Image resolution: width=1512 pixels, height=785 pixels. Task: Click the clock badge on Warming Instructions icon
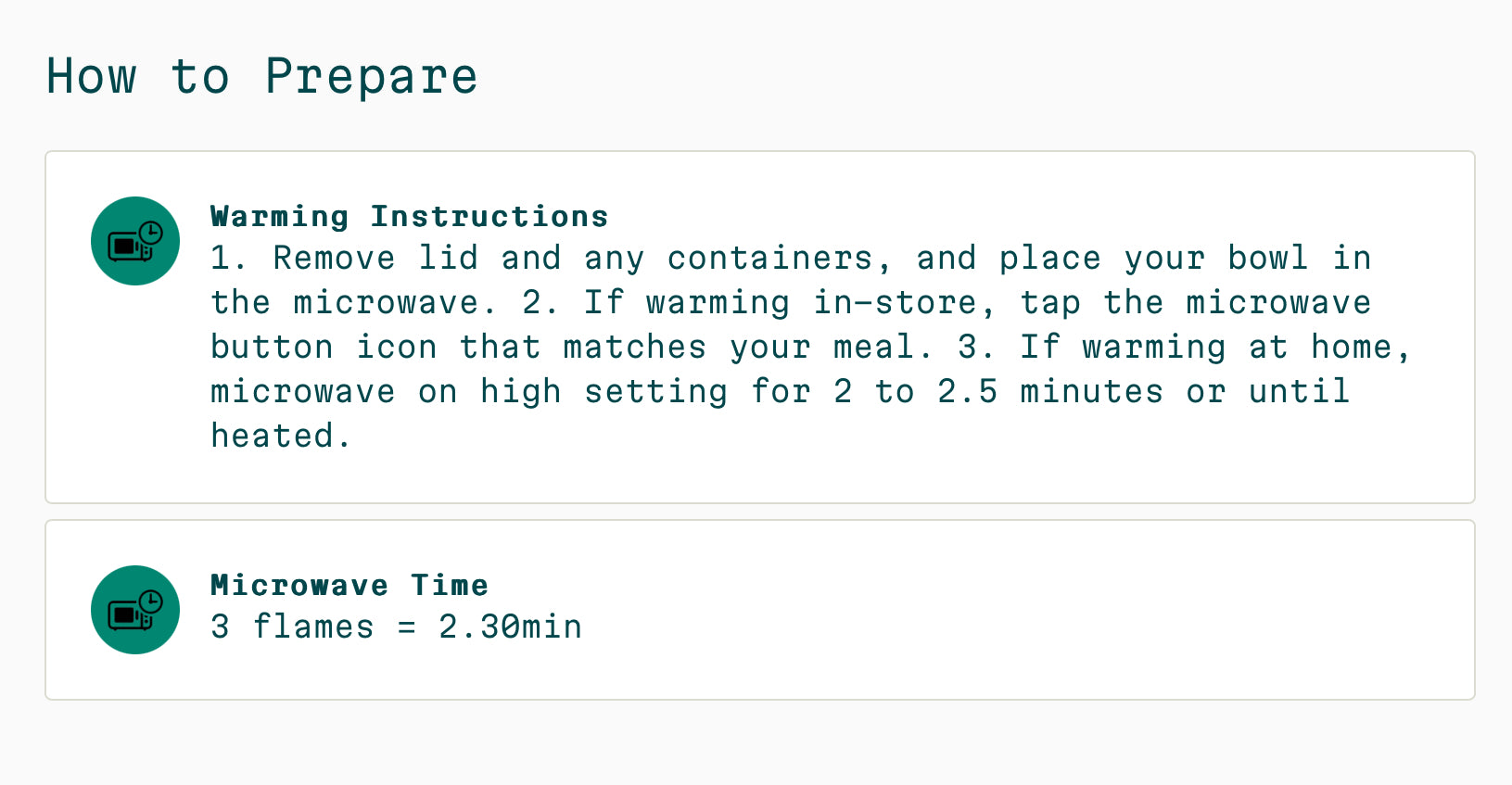click(x=151, y=234)
